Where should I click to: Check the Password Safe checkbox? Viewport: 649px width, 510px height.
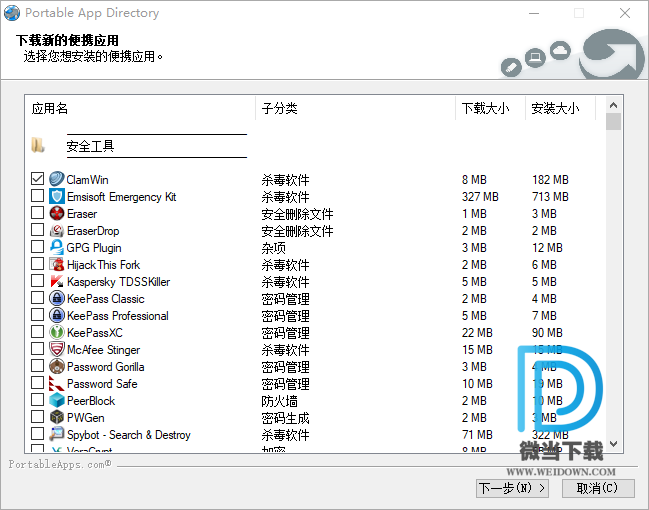click(x=37, y=382)
